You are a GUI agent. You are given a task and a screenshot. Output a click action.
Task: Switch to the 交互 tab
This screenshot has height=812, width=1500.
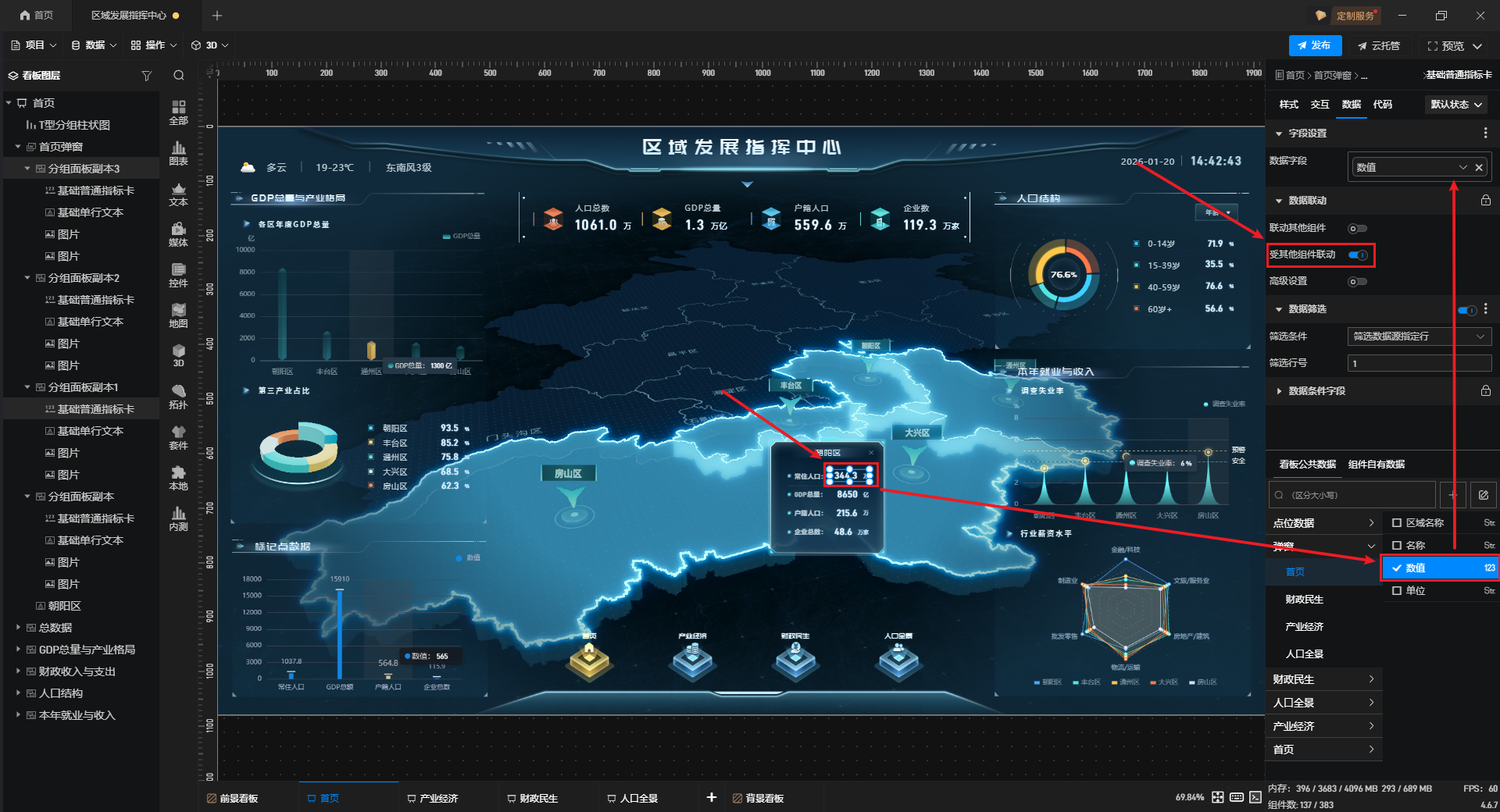(x=1320, y=105)
